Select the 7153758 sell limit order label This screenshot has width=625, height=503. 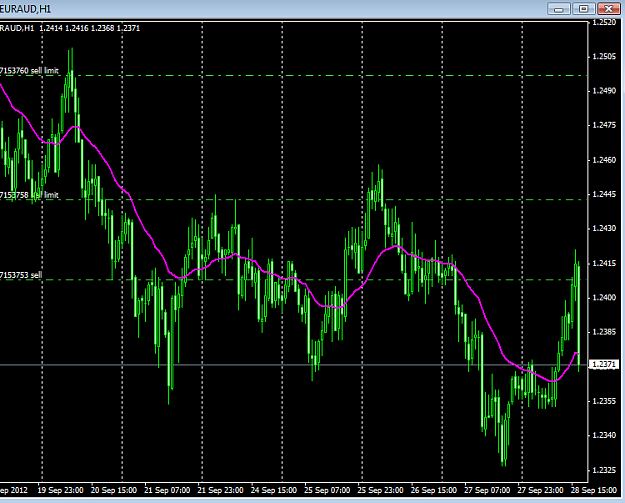coord(29,195)
